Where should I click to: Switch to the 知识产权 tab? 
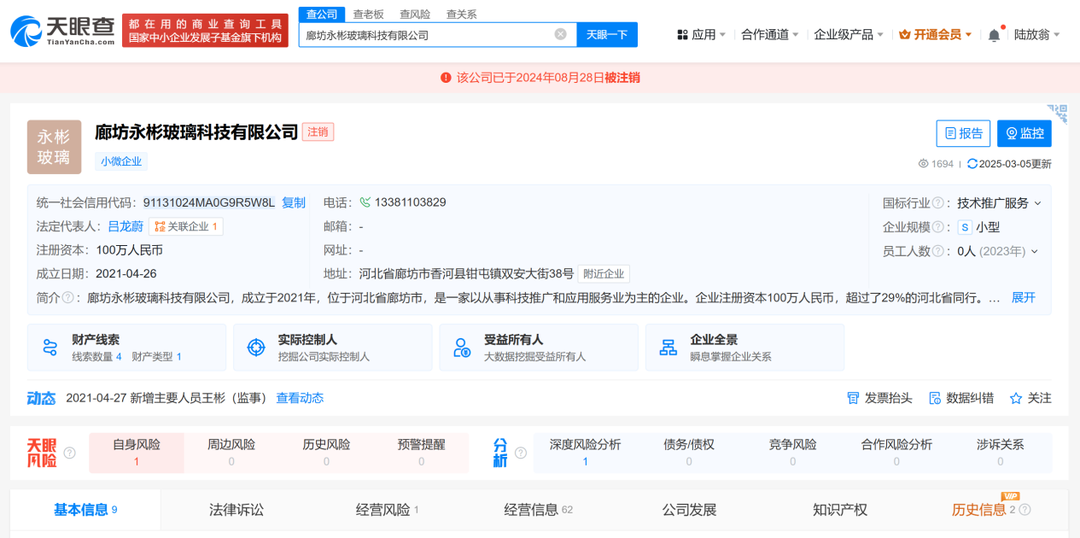840,510
